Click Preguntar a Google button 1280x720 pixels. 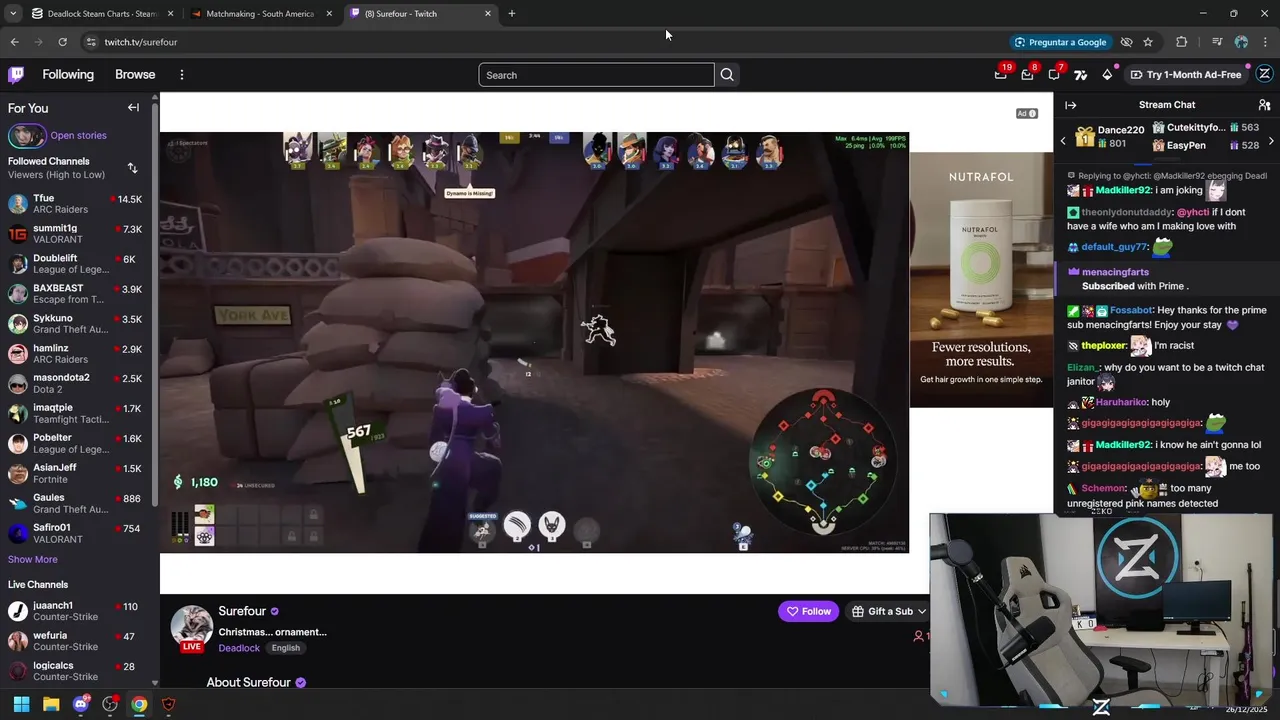[1060, 42]
